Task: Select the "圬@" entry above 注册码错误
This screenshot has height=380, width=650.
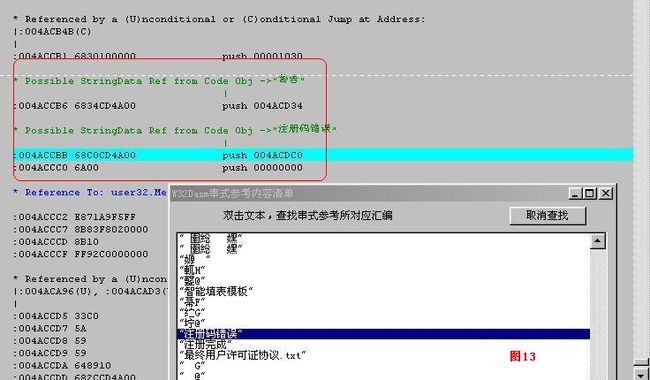Action: [x=193, y=323]
